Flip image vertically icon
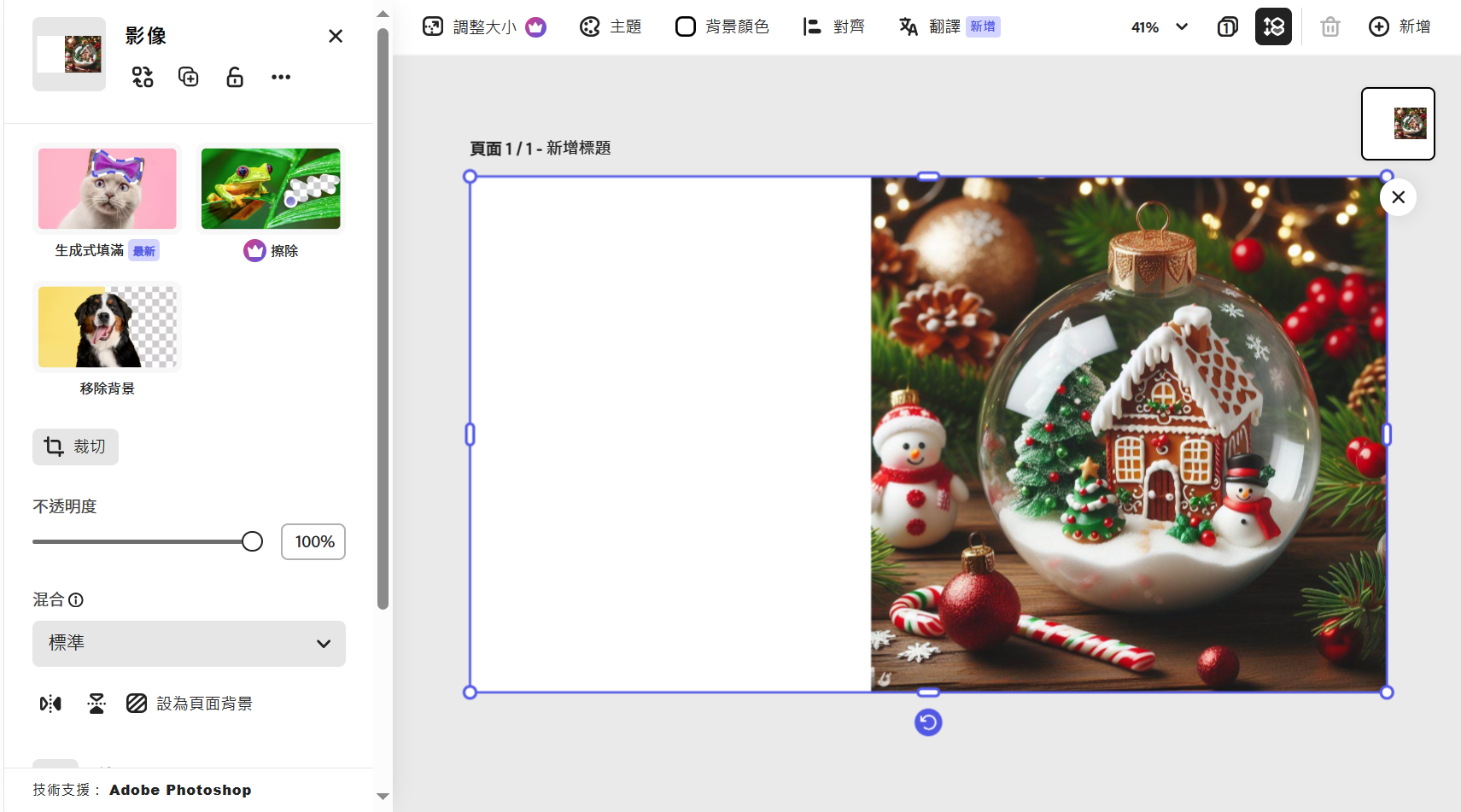1461x812 pixels. (x=96, y=704)
